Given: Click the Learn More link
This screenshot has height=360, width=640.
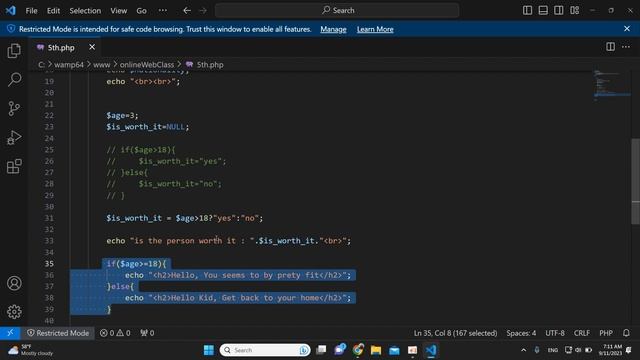Looking at the screenshot, I should pos(375,29).
